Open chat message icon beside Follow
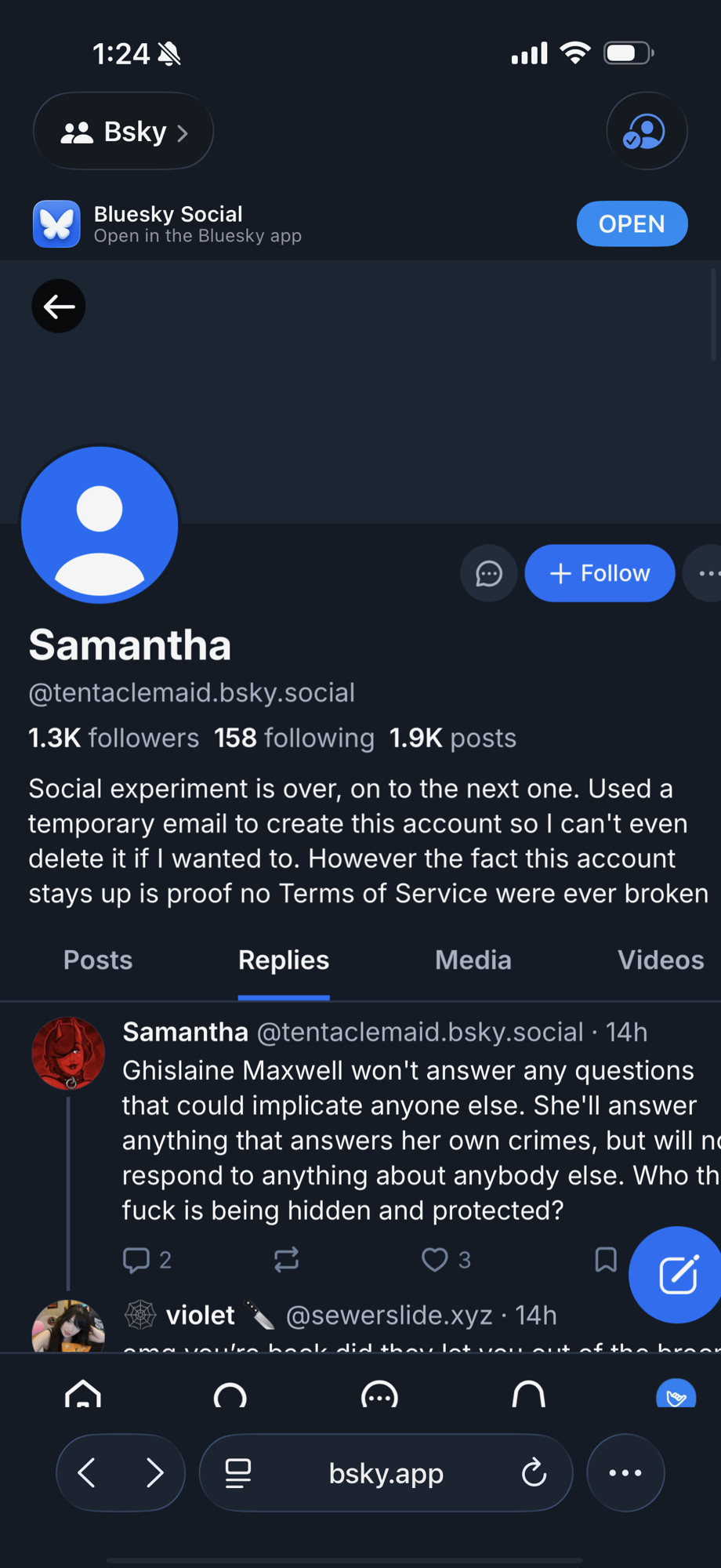 click(489, 574)
